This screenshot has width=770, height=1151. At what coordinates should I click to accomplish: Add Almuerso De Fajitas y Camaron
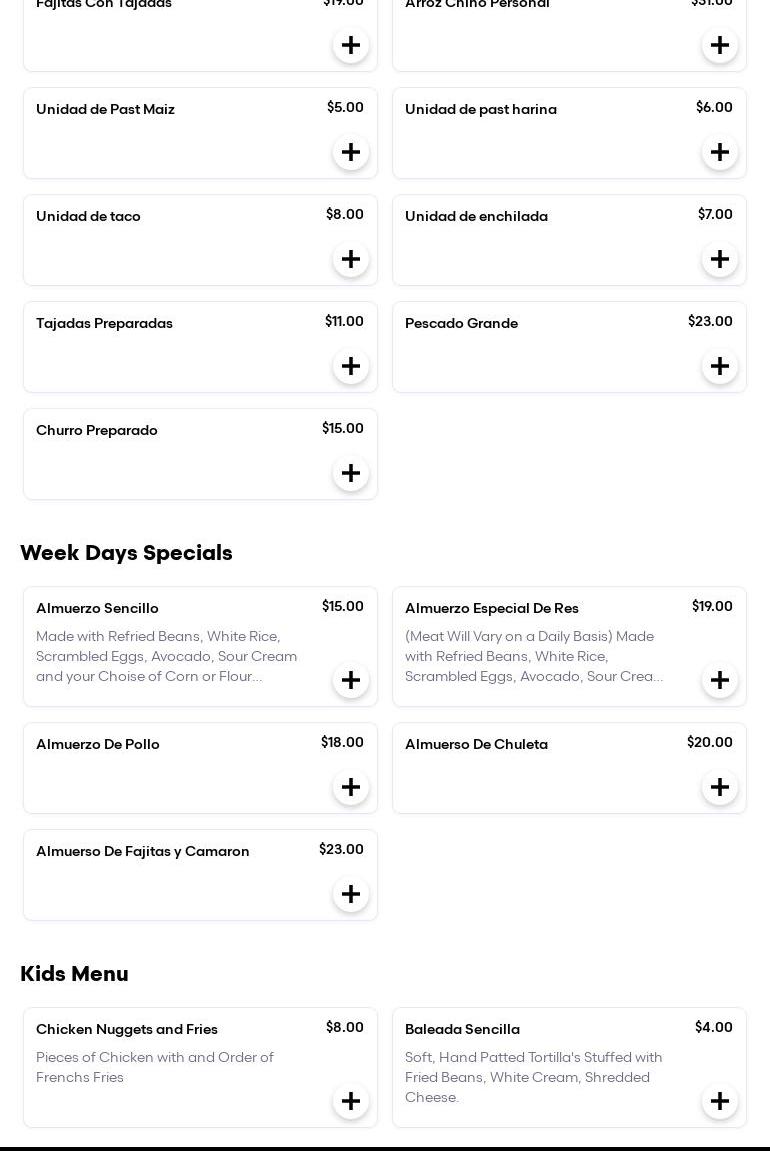coord(351,894)
